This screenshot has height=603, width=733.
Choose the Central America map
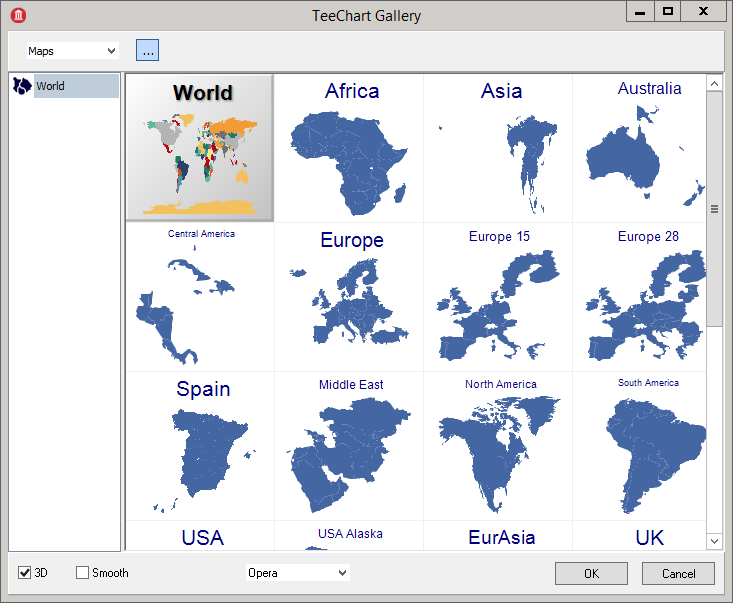click(x=200, y=297)
